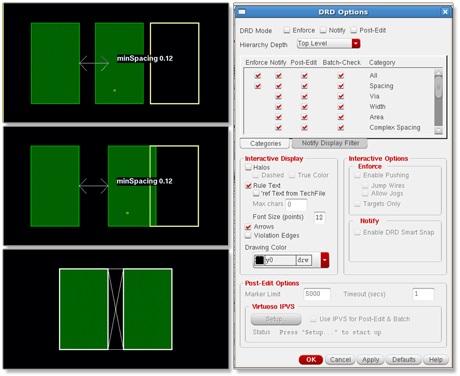Screen dimensions: 460x376
Task: Click the y0 layer name field
Action: 280,260
